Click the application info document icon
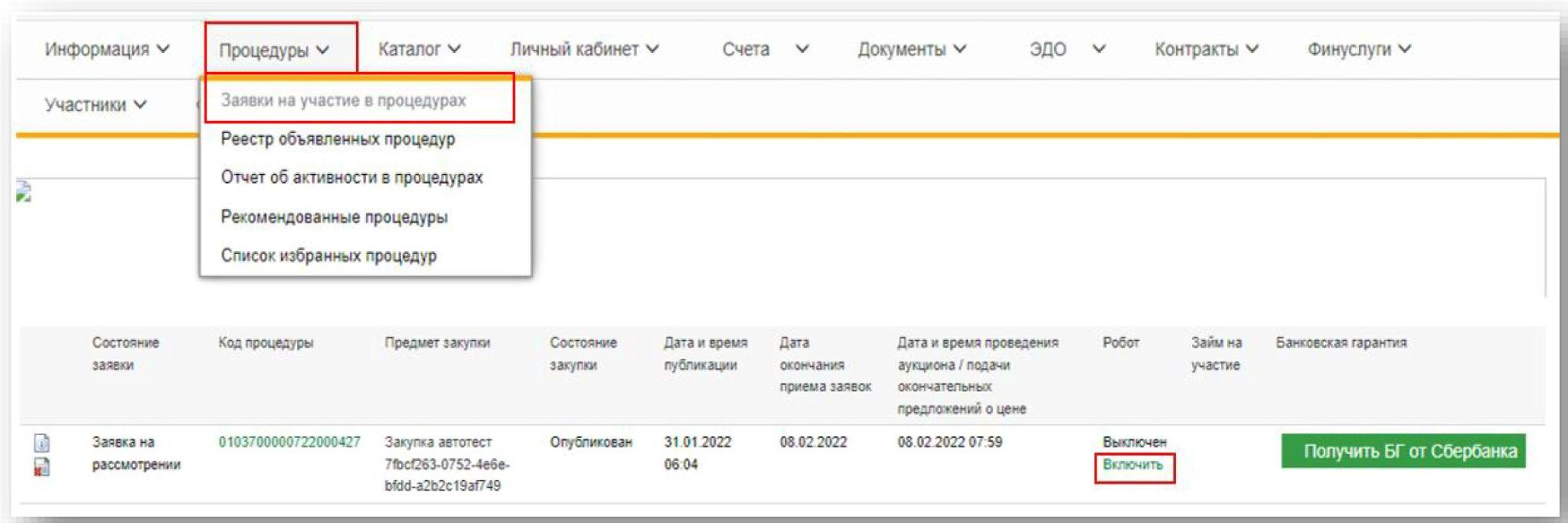 (42, 443)
